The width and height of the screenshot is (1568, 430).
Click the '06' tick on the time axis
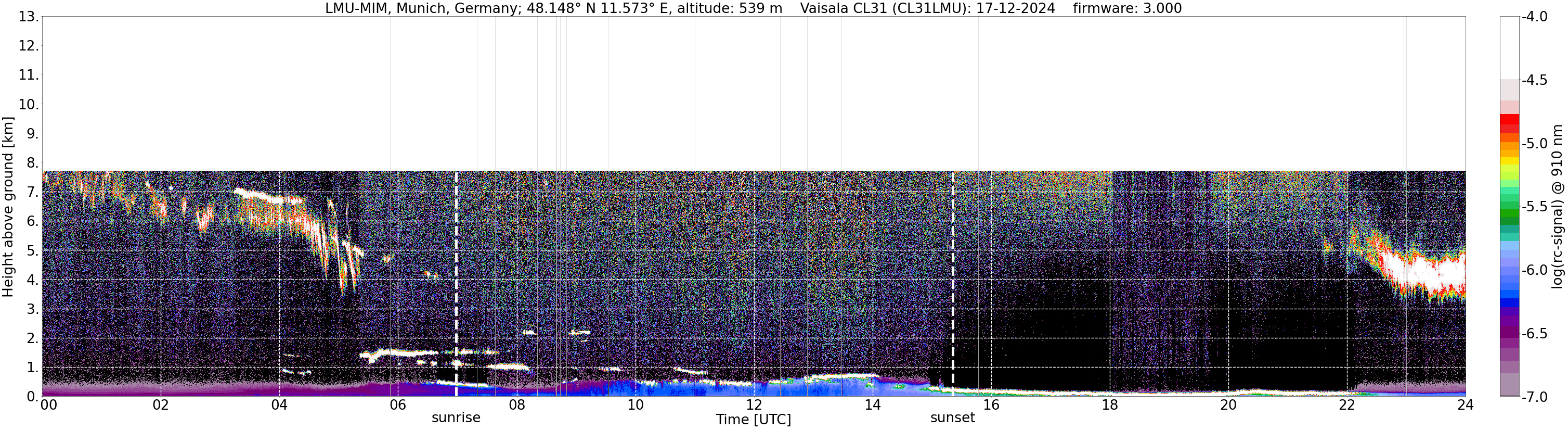(x=397, y=405)
